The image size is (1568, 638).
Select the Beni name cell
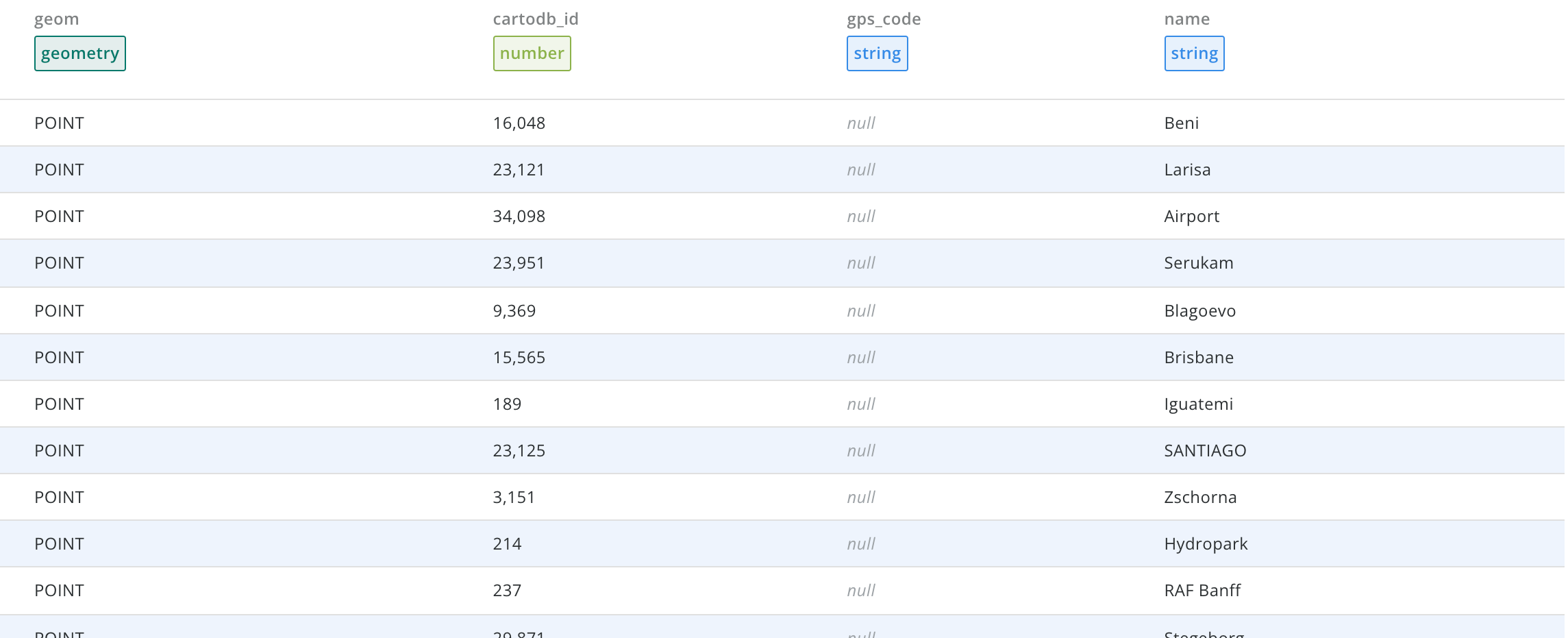pyautogui.click(x=1181, y=123)
